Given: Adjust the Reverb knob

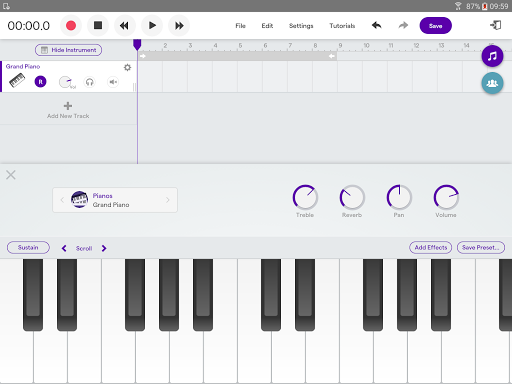Looking at the screenshot, I should [x=352, y=197].
